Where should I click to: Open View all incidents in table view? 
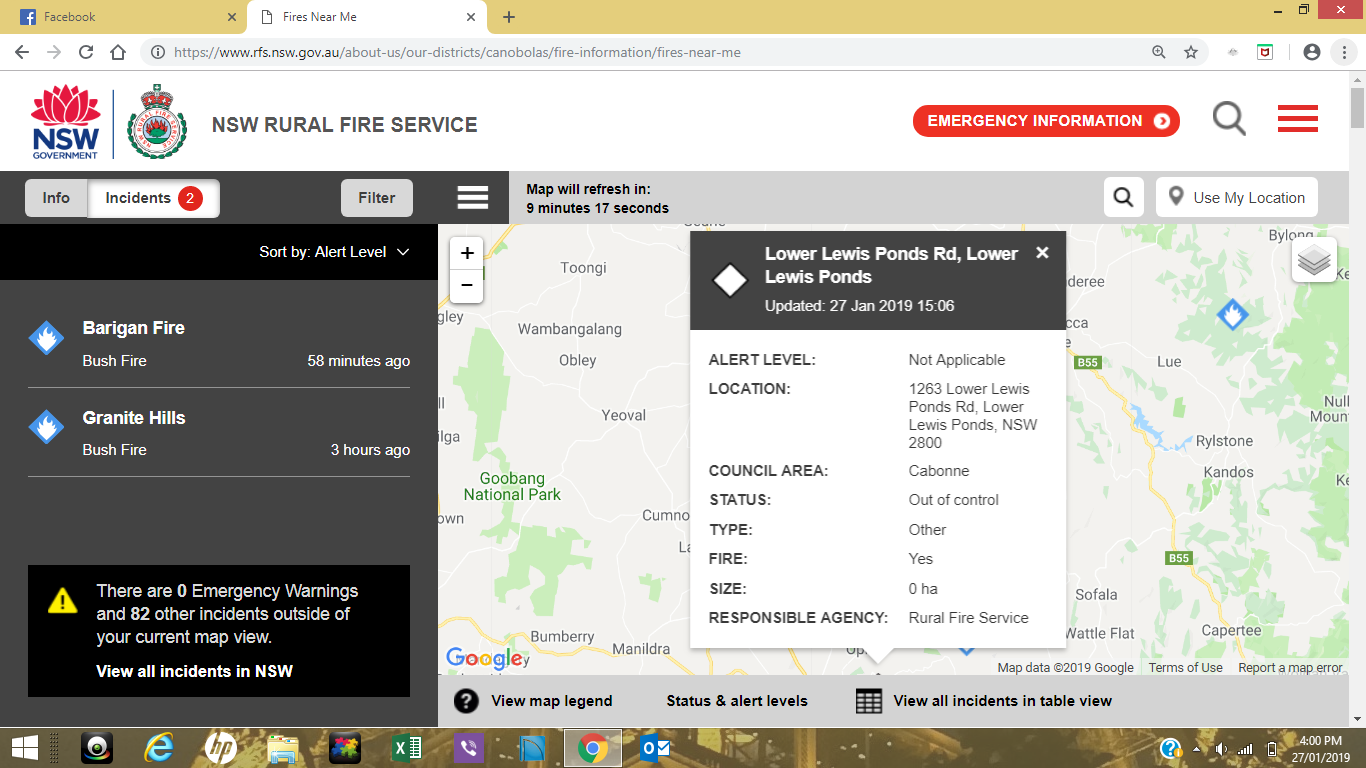(1002, 701)
